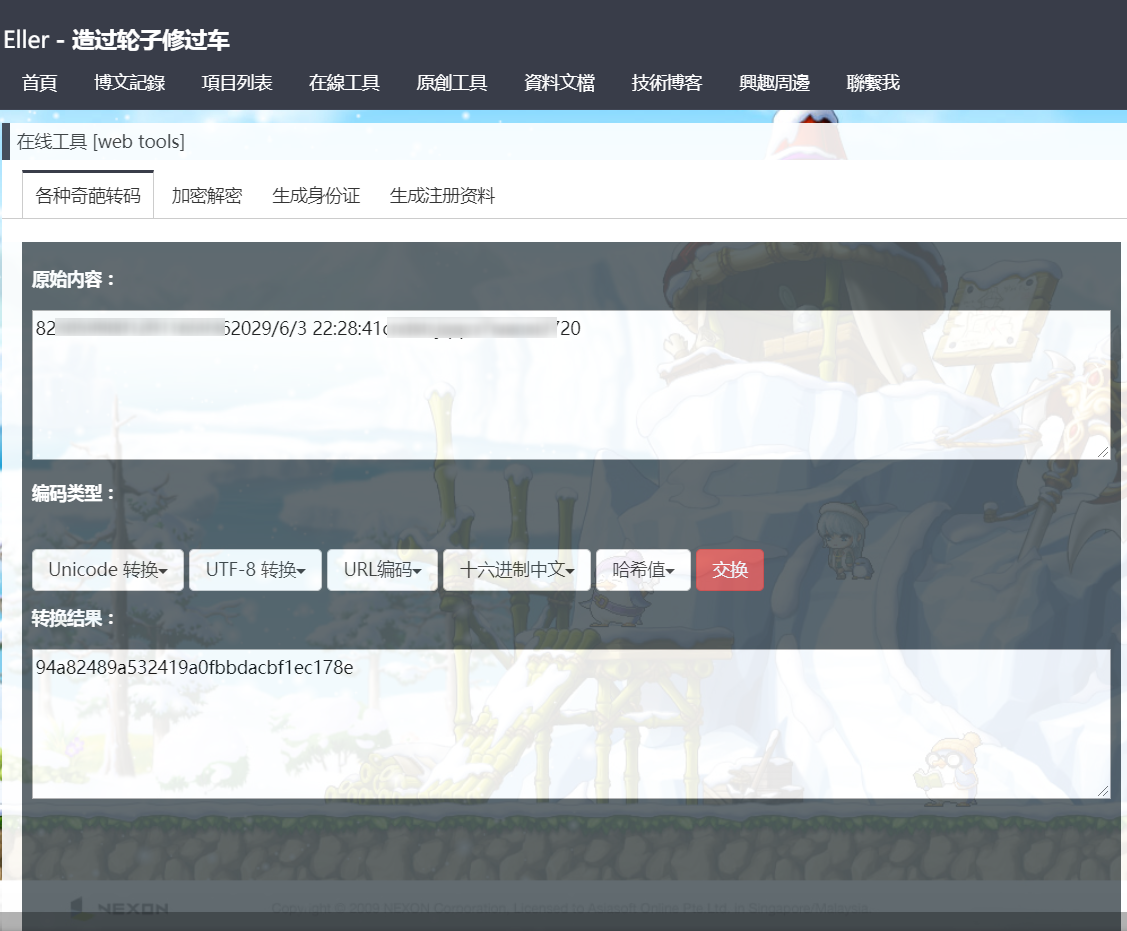
Task: Visit the 資料文檔 navigation item
Action: (x=559, y=83)
